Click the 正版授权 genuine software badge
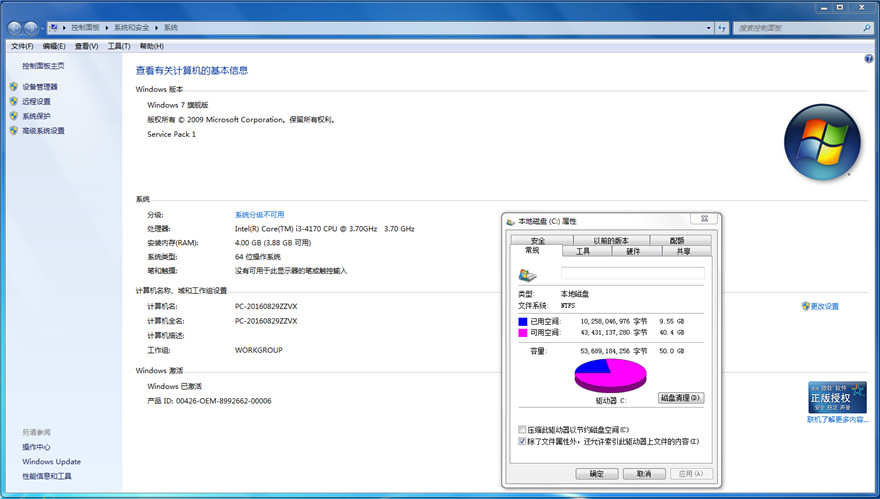The image size is (880, 499). (x=837, y=397)
